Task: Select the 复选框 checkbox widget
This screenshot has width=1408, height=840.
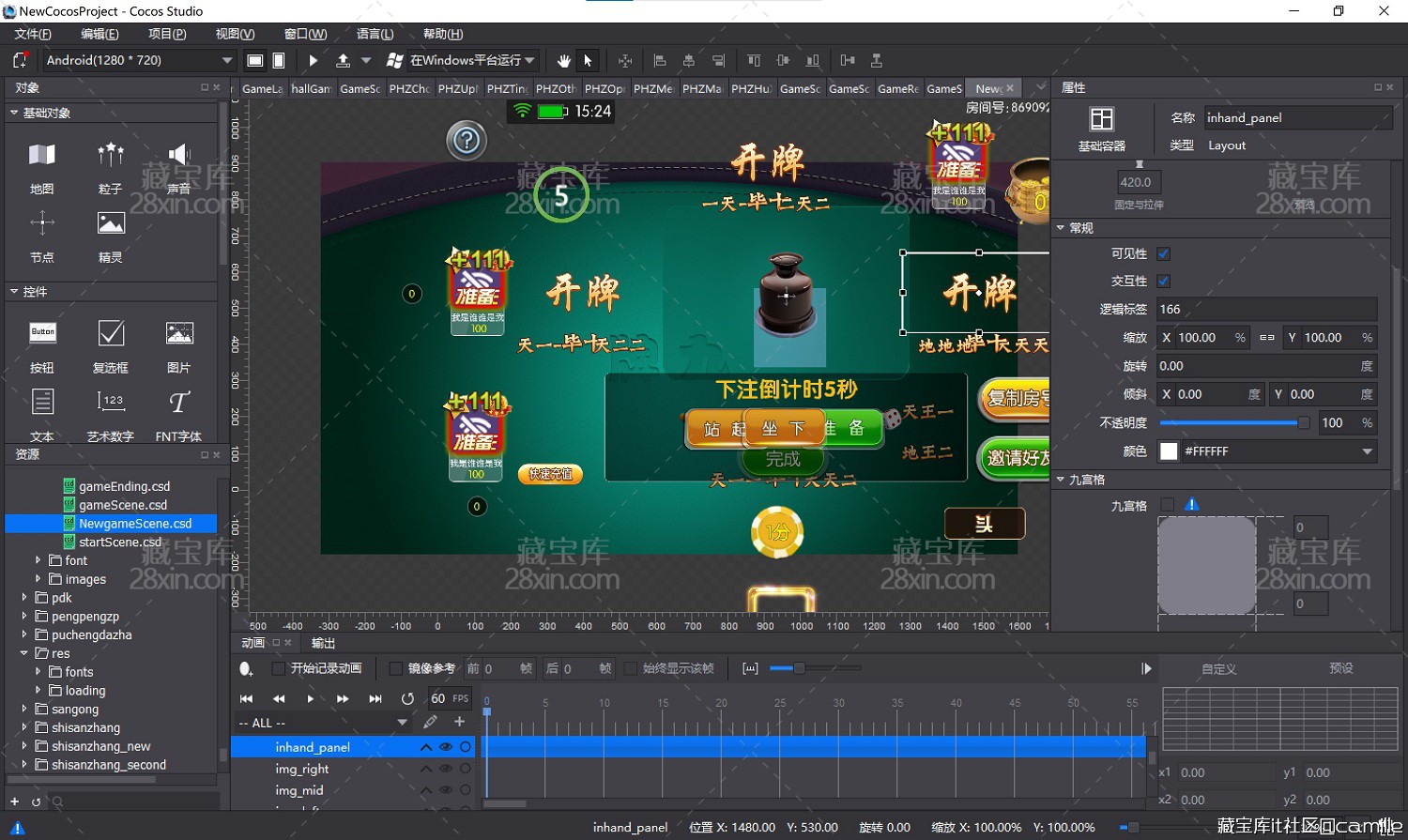Action: point(111,345)
